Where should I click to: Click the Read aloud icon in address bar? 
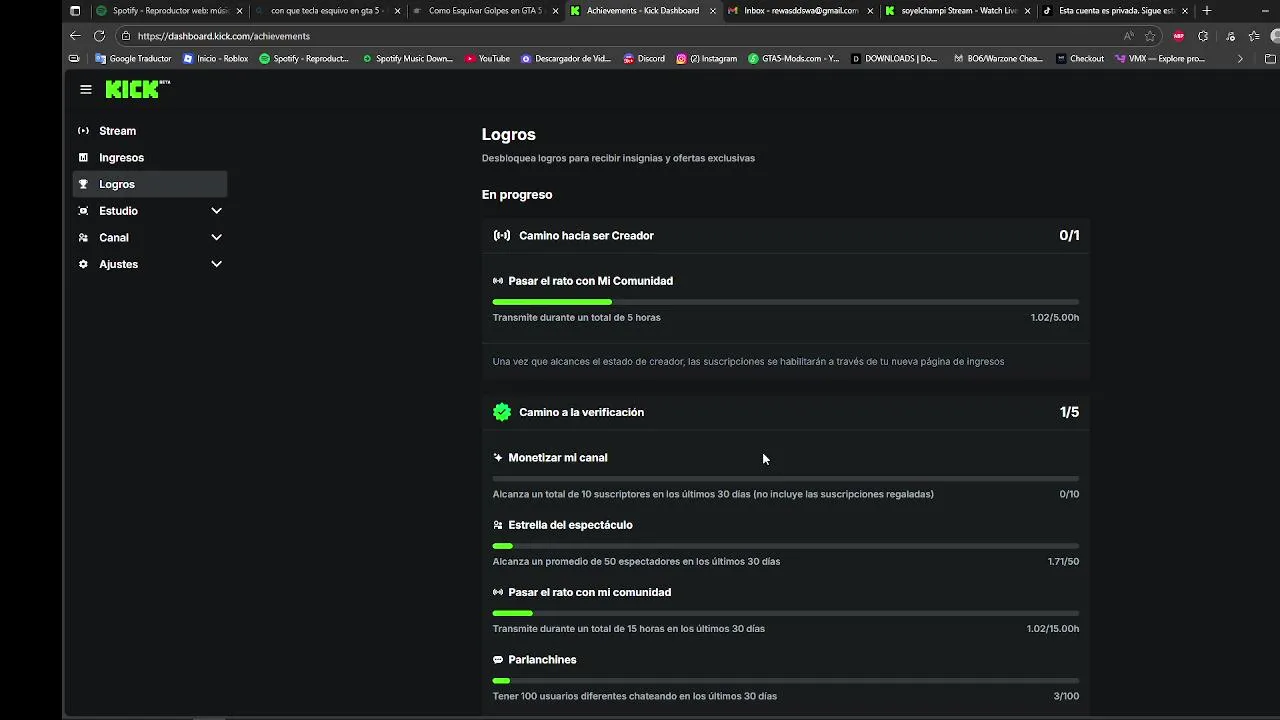[x=1129, y=36]
